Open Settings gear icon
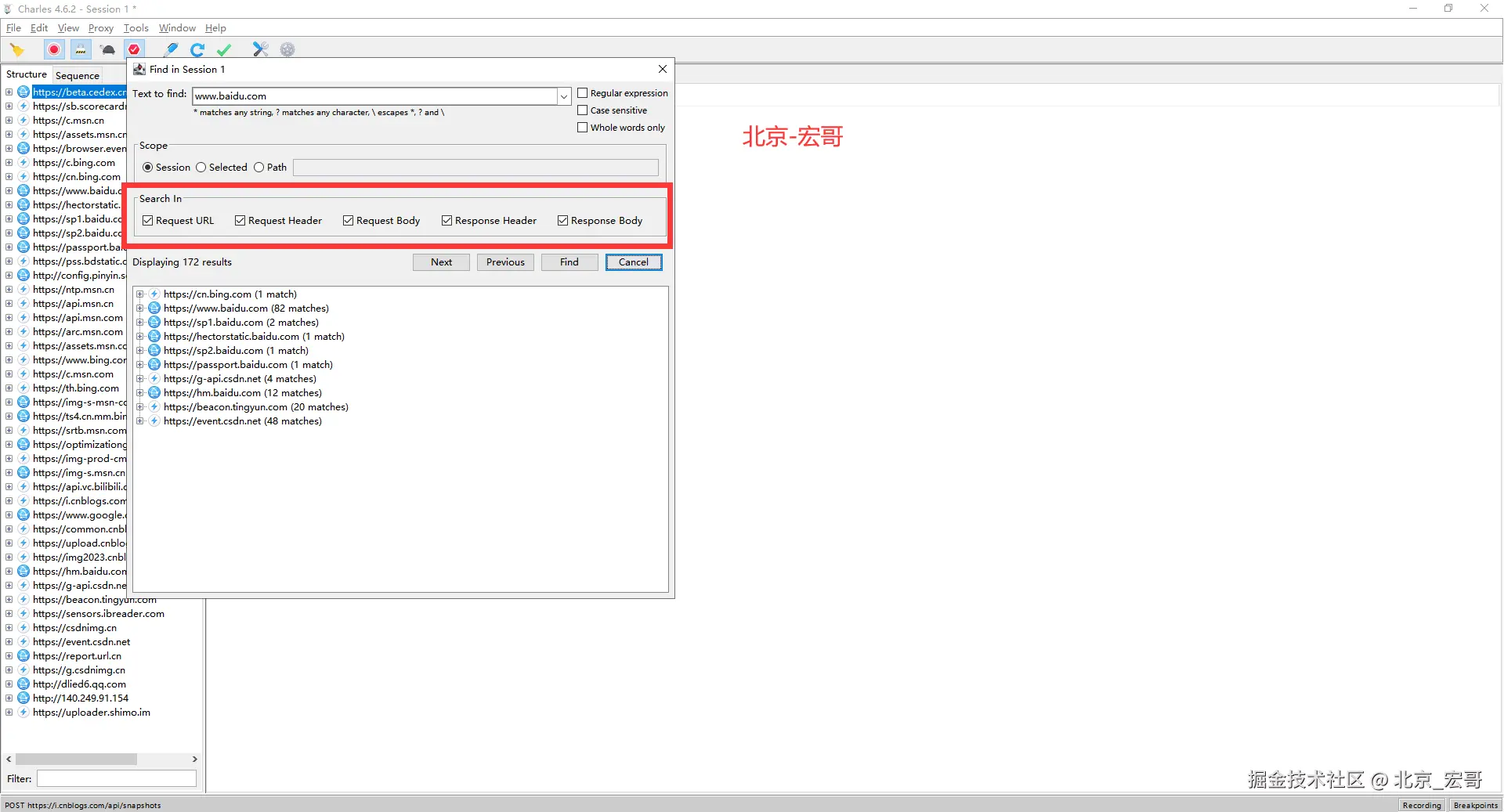 pos(287,49)
